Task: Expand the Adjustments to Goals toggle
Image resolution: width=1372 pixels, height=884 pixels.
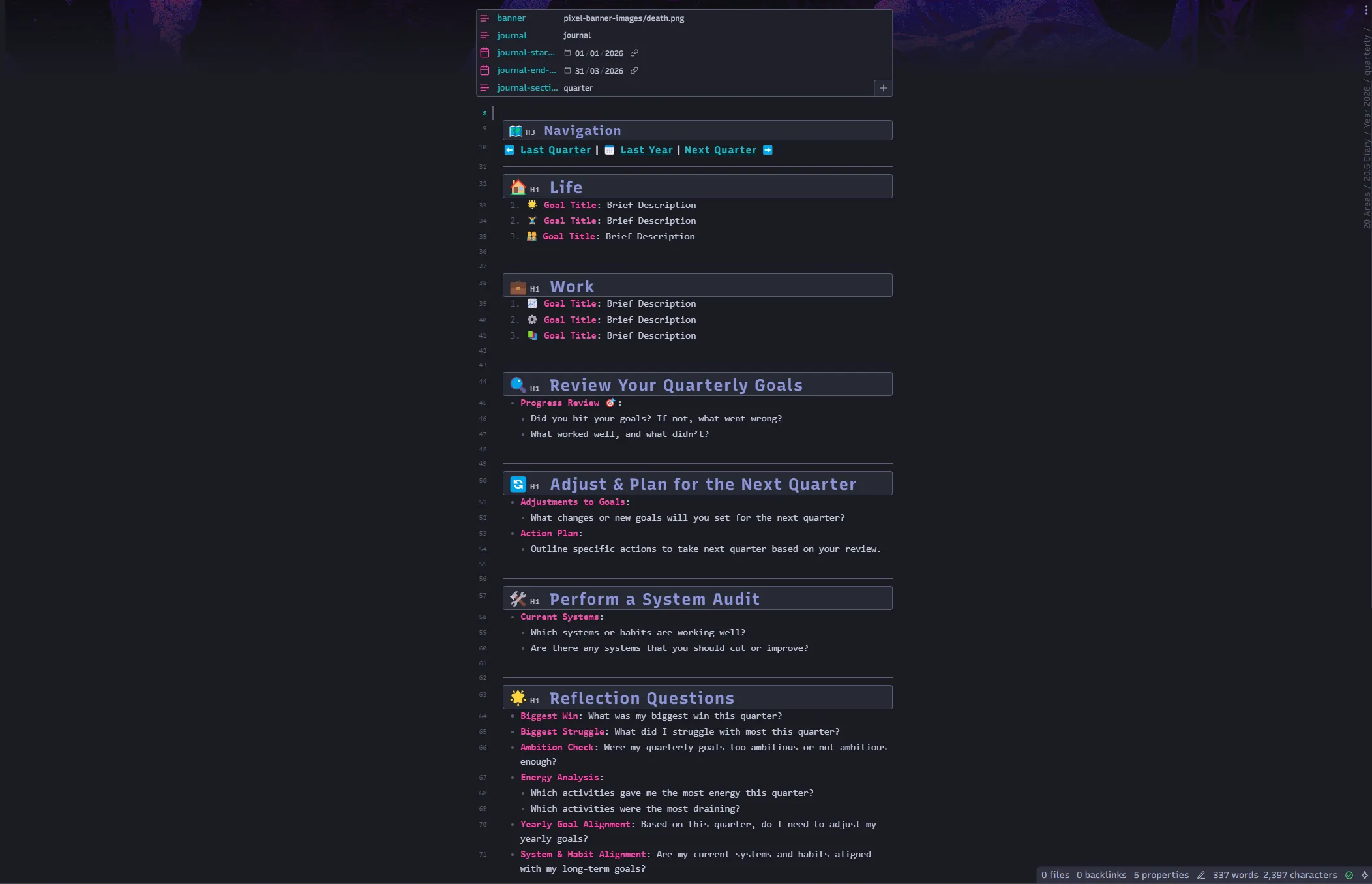Action: tap(512, 502)
